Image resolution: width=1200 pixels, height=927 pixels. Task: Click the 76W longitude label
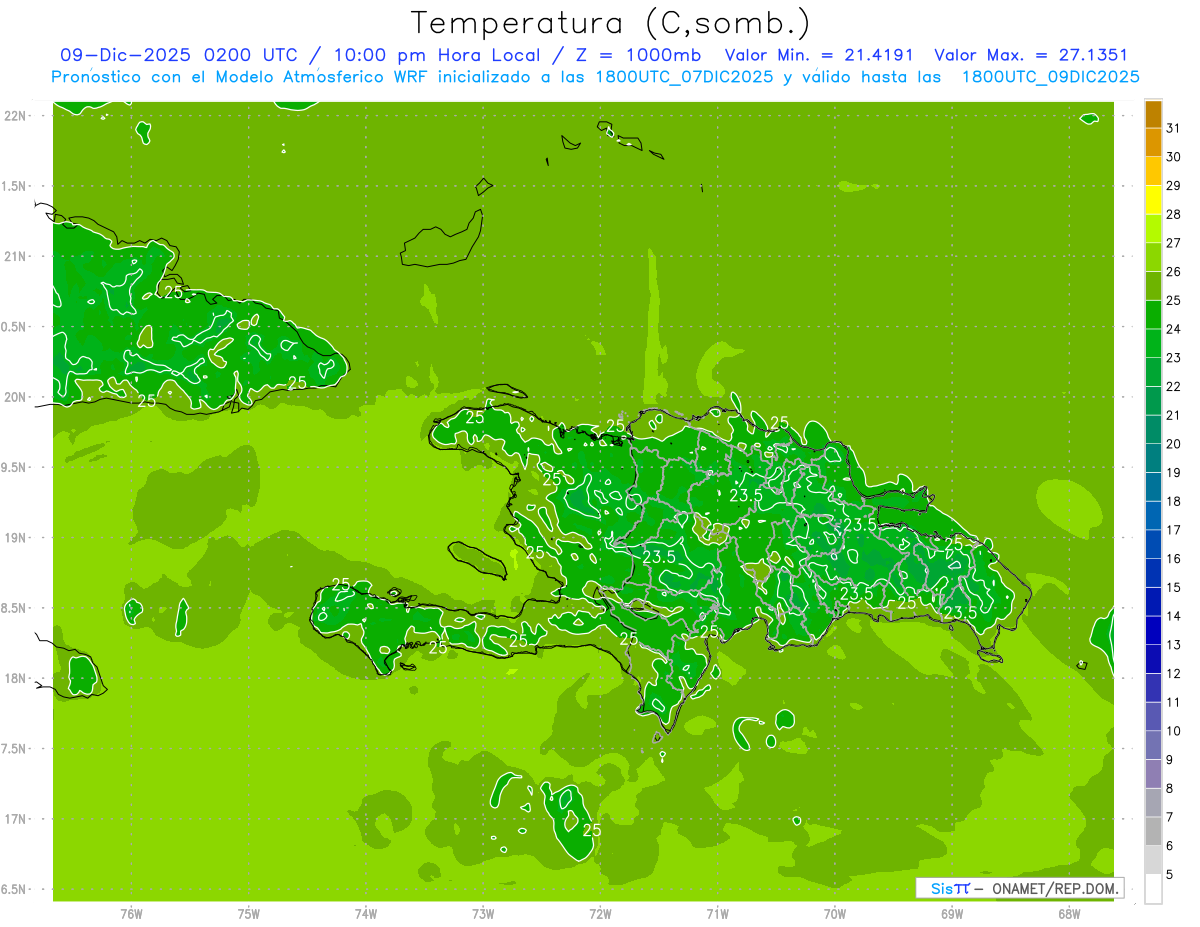click(x=131, y=914)
